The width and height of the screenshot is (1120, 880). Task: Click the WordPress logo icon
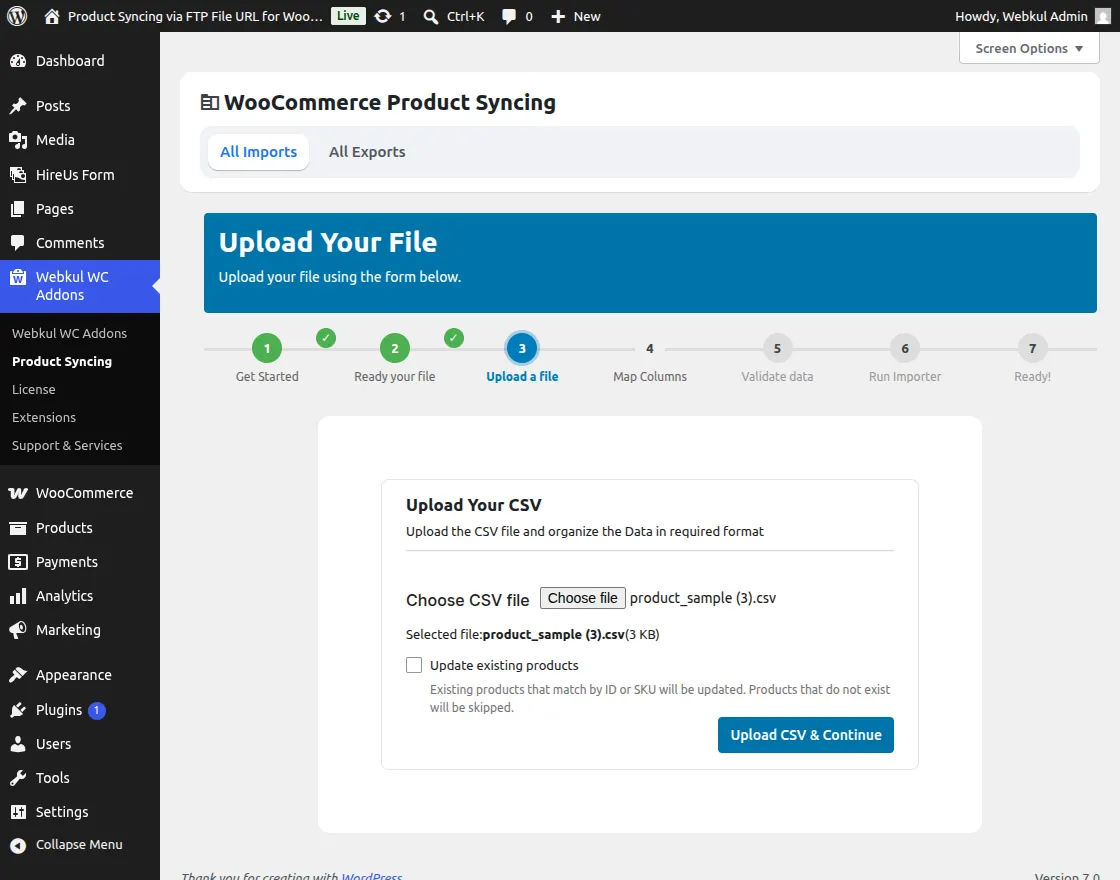pyautogui.click(x=17, y=16)
